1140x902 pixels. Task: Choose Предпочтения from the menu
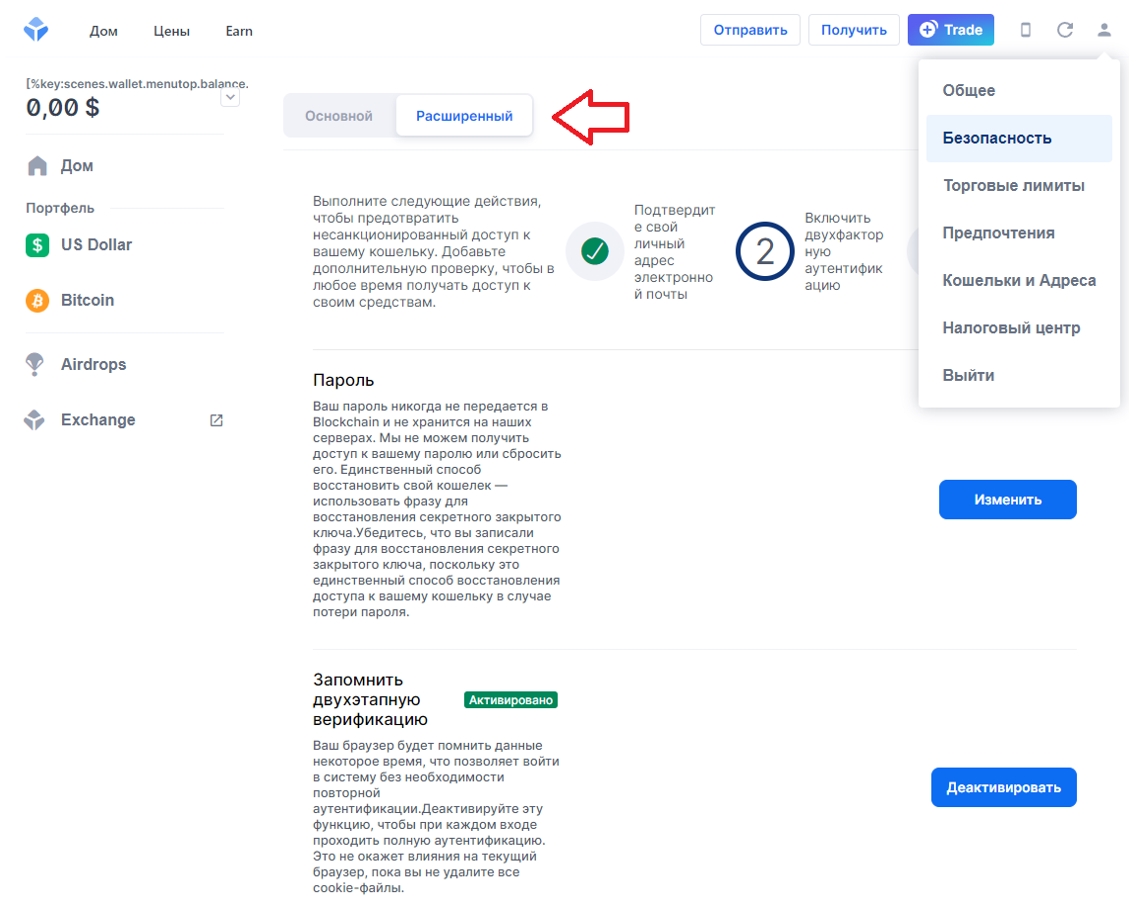[1019, 233]
